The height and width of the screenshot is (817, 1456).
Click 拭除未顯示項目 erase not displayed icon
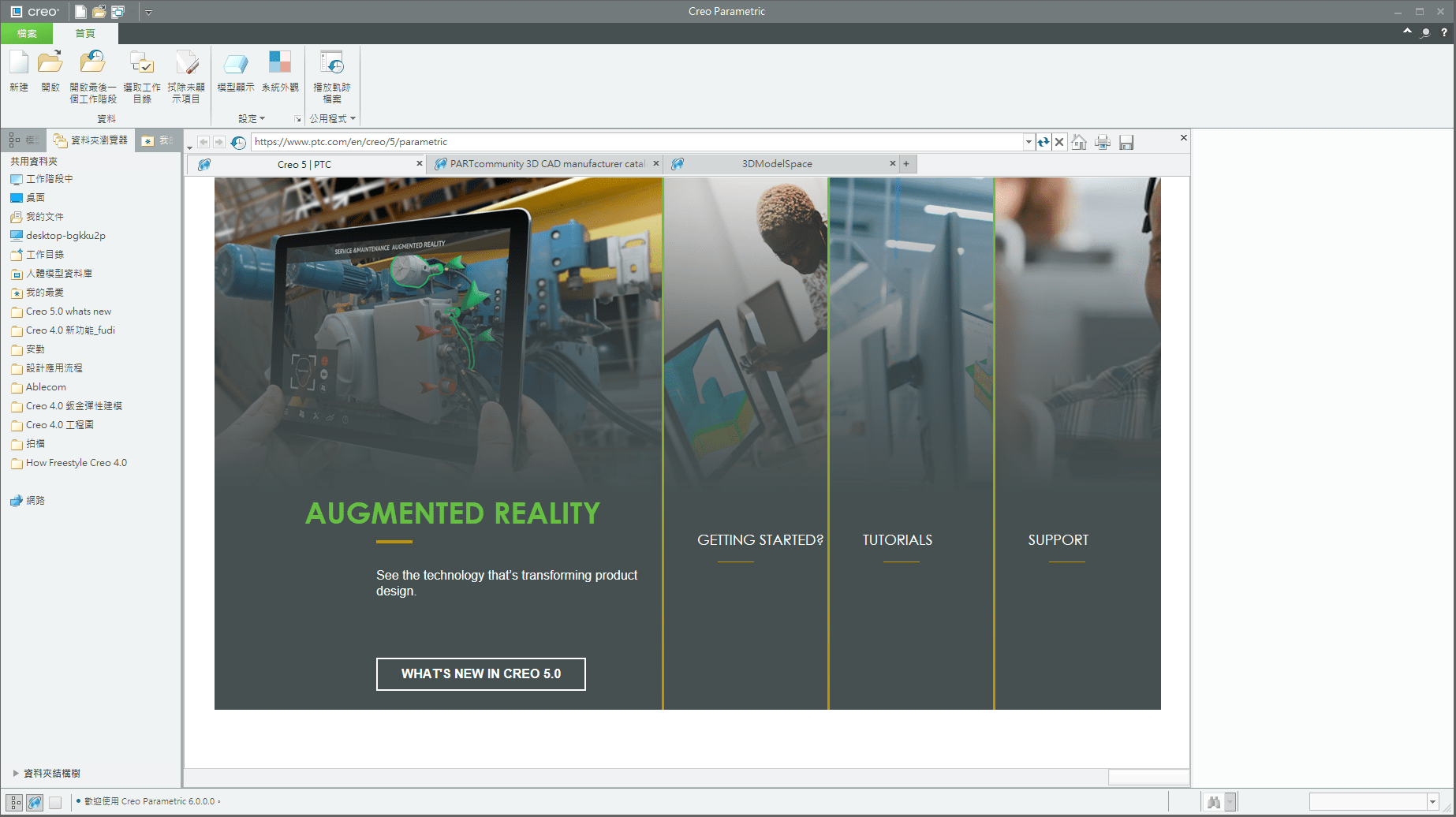point(186,71)
